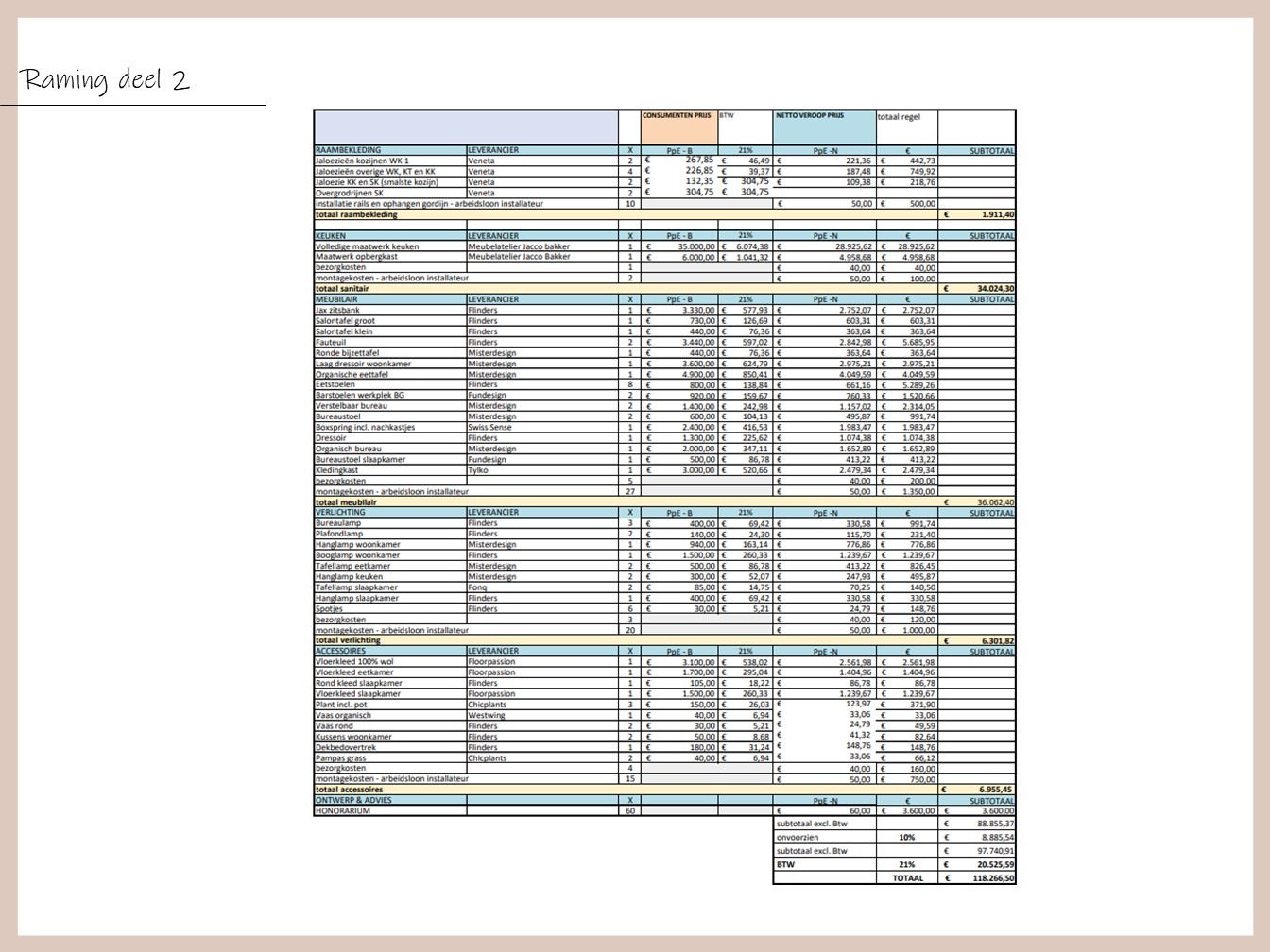Image resolution: width=1270 pixels, height=952 pixels.
Task: Select the orange CONSUMENTEN PRIJS header cell
Action: (x=679, y=127)
